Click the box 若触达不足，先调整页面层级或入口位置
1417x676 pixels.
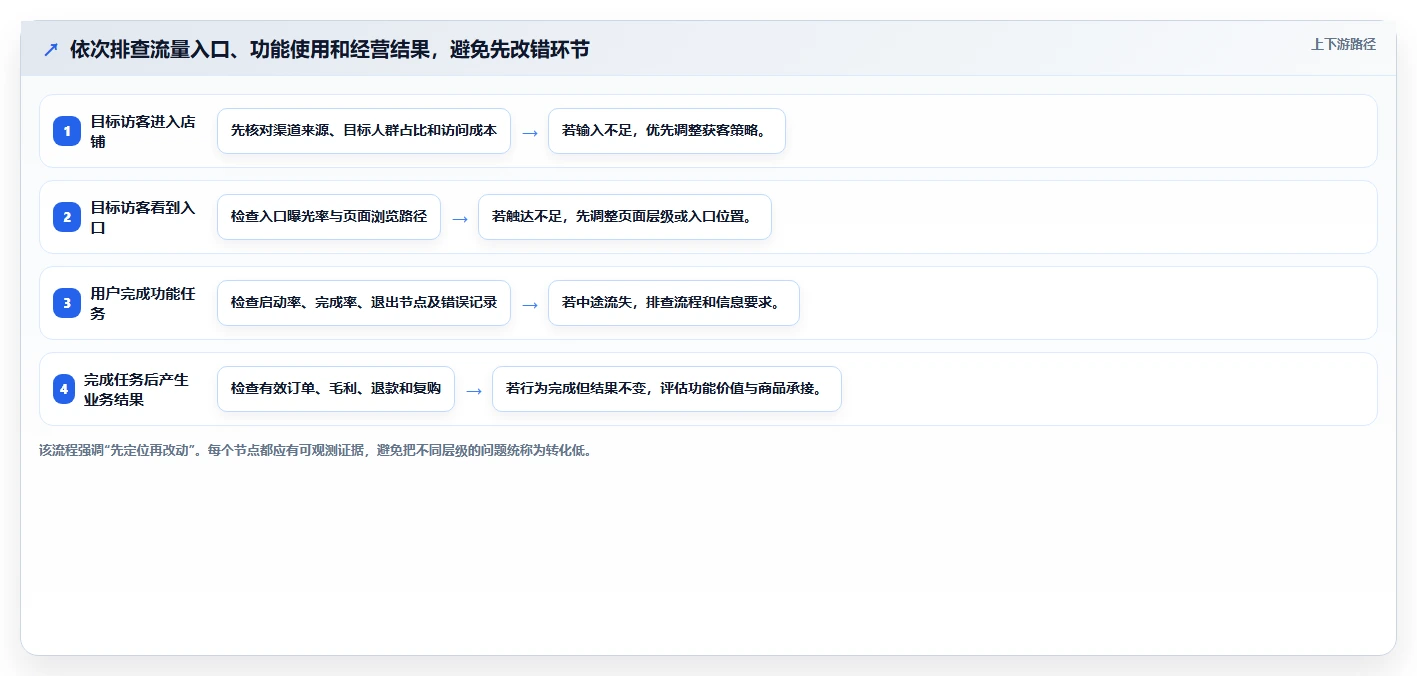[x=625, y=217]
